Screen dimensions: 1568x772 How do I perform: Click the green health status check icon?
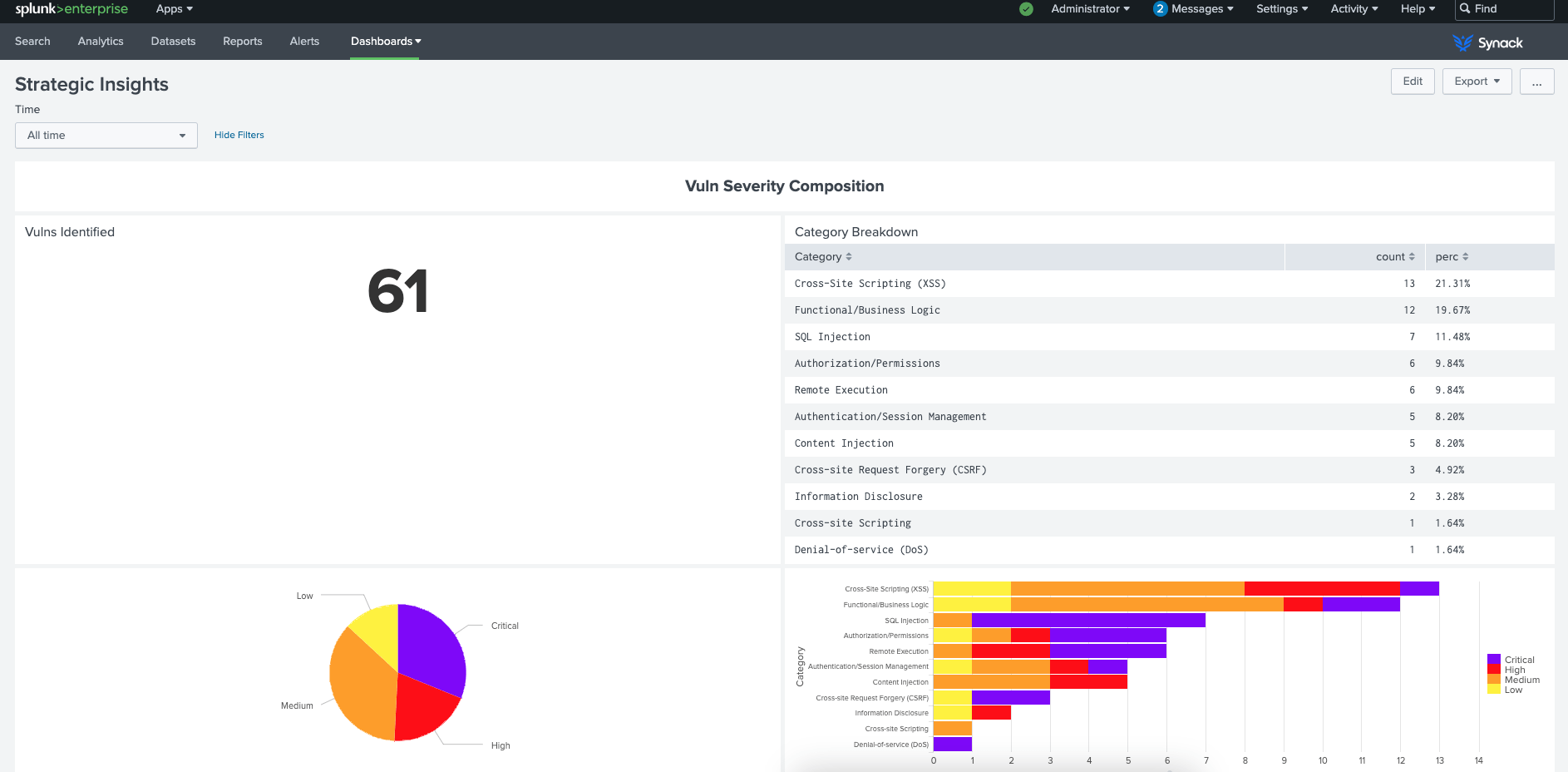1026,9
